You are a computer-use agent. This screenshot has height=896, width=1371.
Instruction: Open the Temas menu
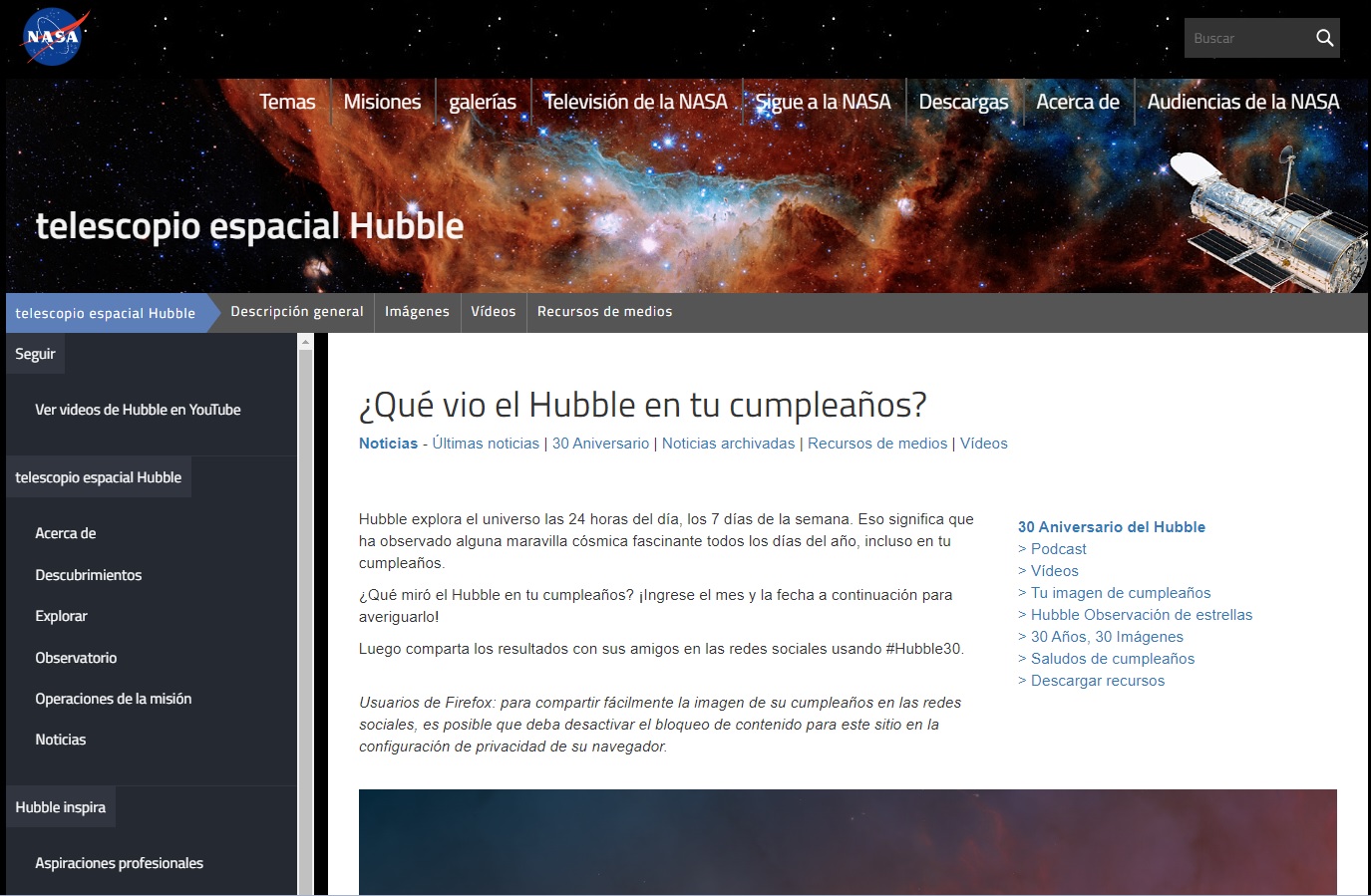(287, 102)
